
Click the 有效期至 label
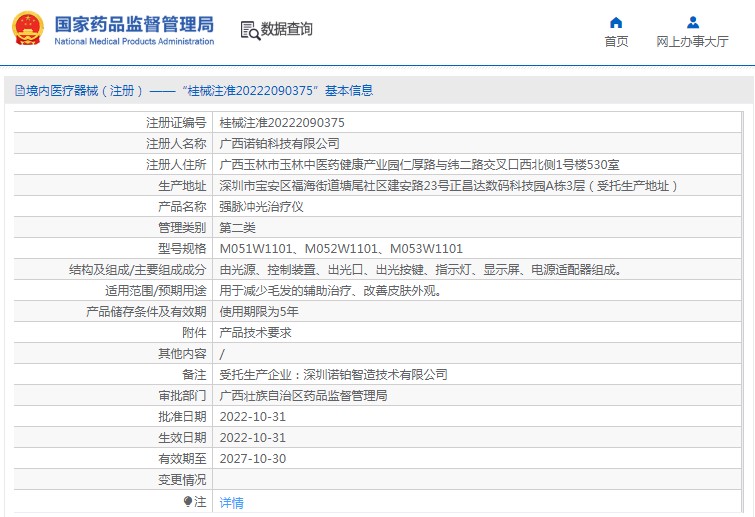click(x=182, y=459)
